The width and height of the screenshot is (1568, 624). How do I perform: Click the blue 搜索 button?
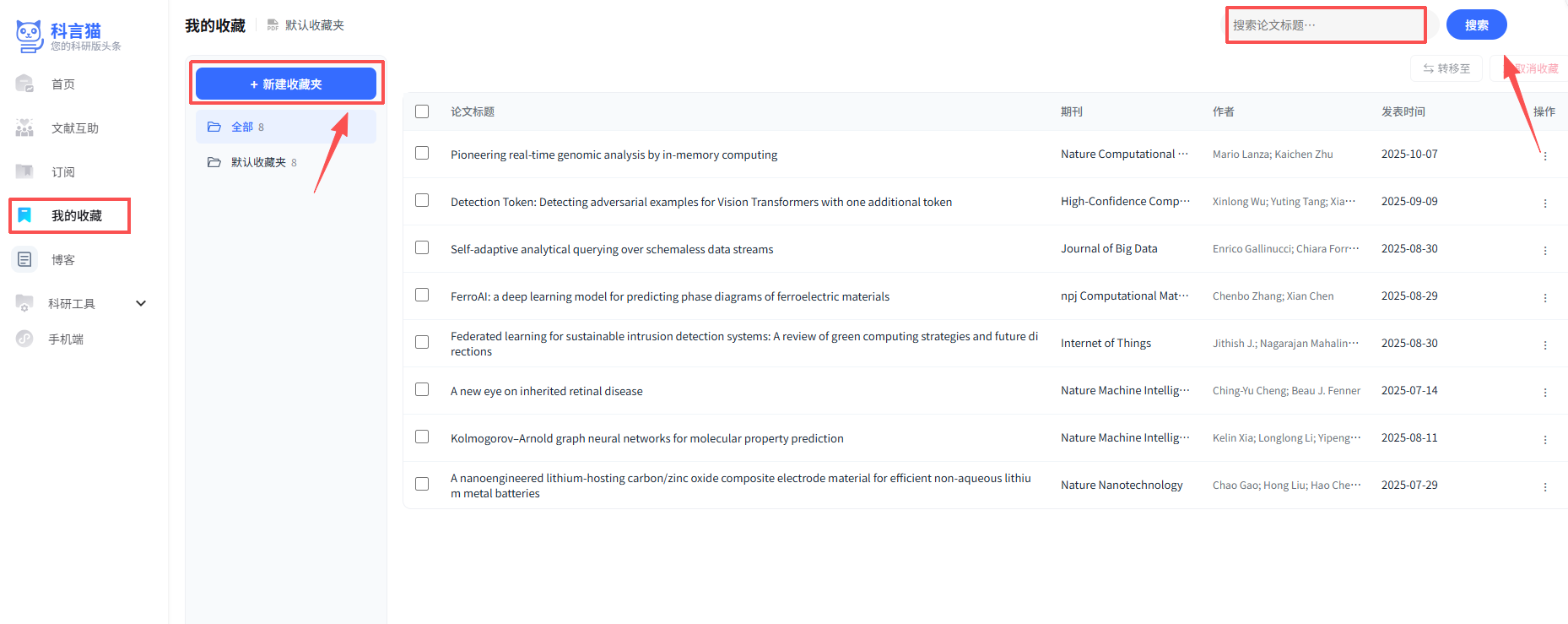pyautogui.click(x=1477, y=25)
